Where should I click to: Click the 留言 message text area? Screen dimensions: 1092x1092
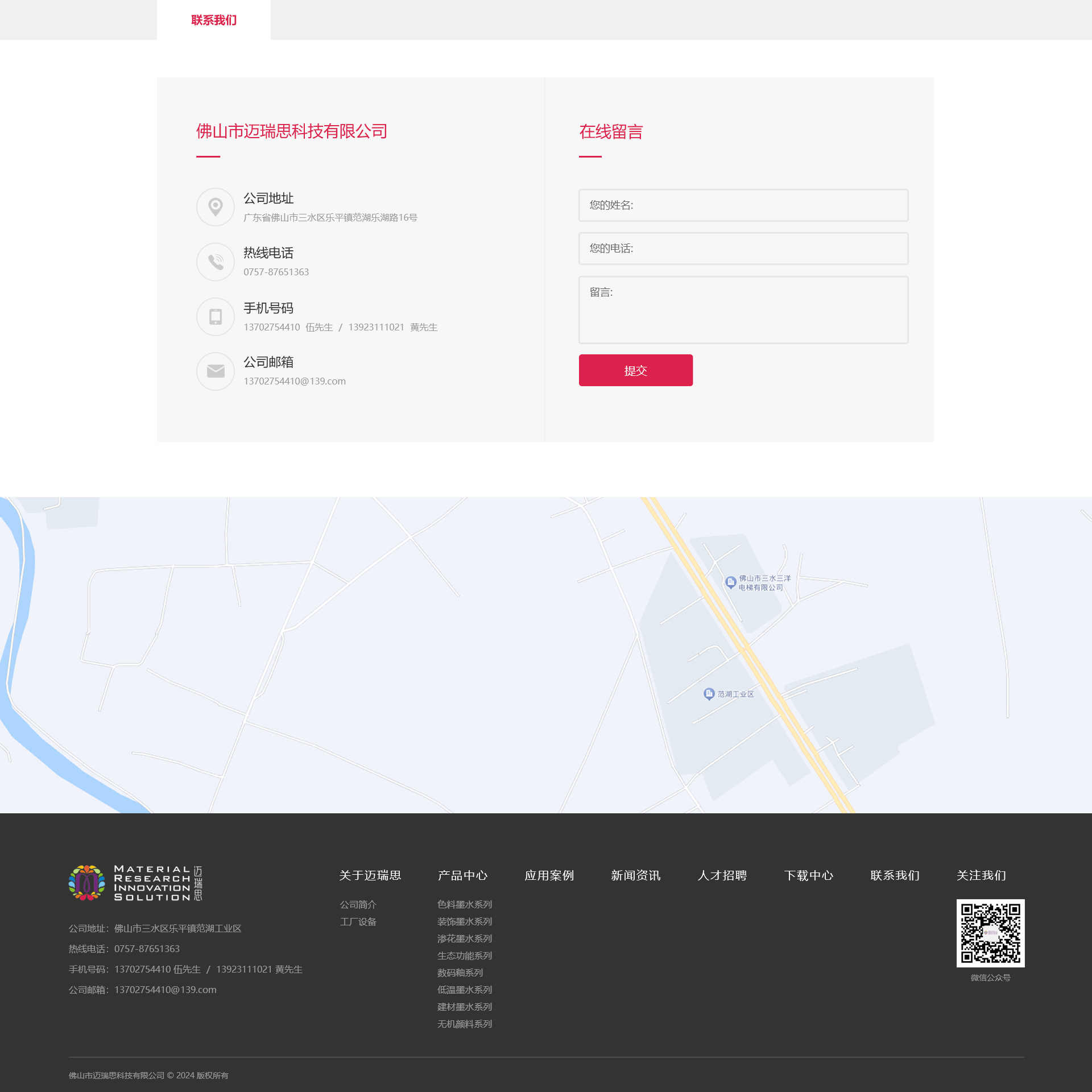pyautogui.click(x=743, y=310)
